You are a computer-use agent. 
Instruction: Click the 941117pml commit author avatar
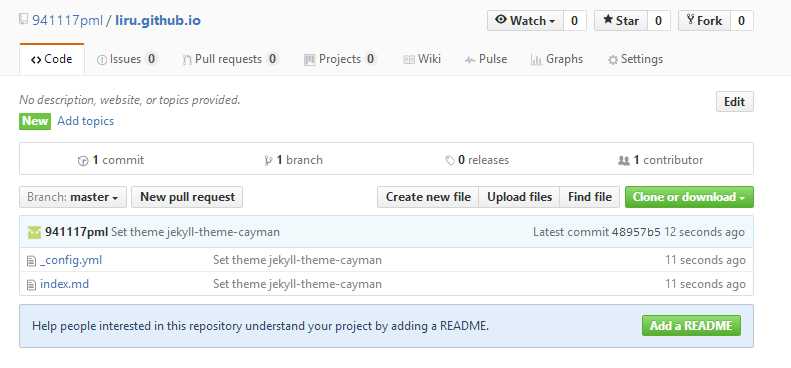tap(34, 232)
